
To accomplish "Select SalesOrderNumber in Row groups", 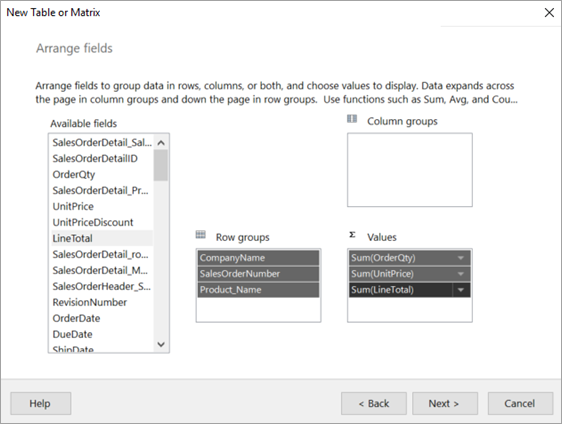I will pos(258,274).
